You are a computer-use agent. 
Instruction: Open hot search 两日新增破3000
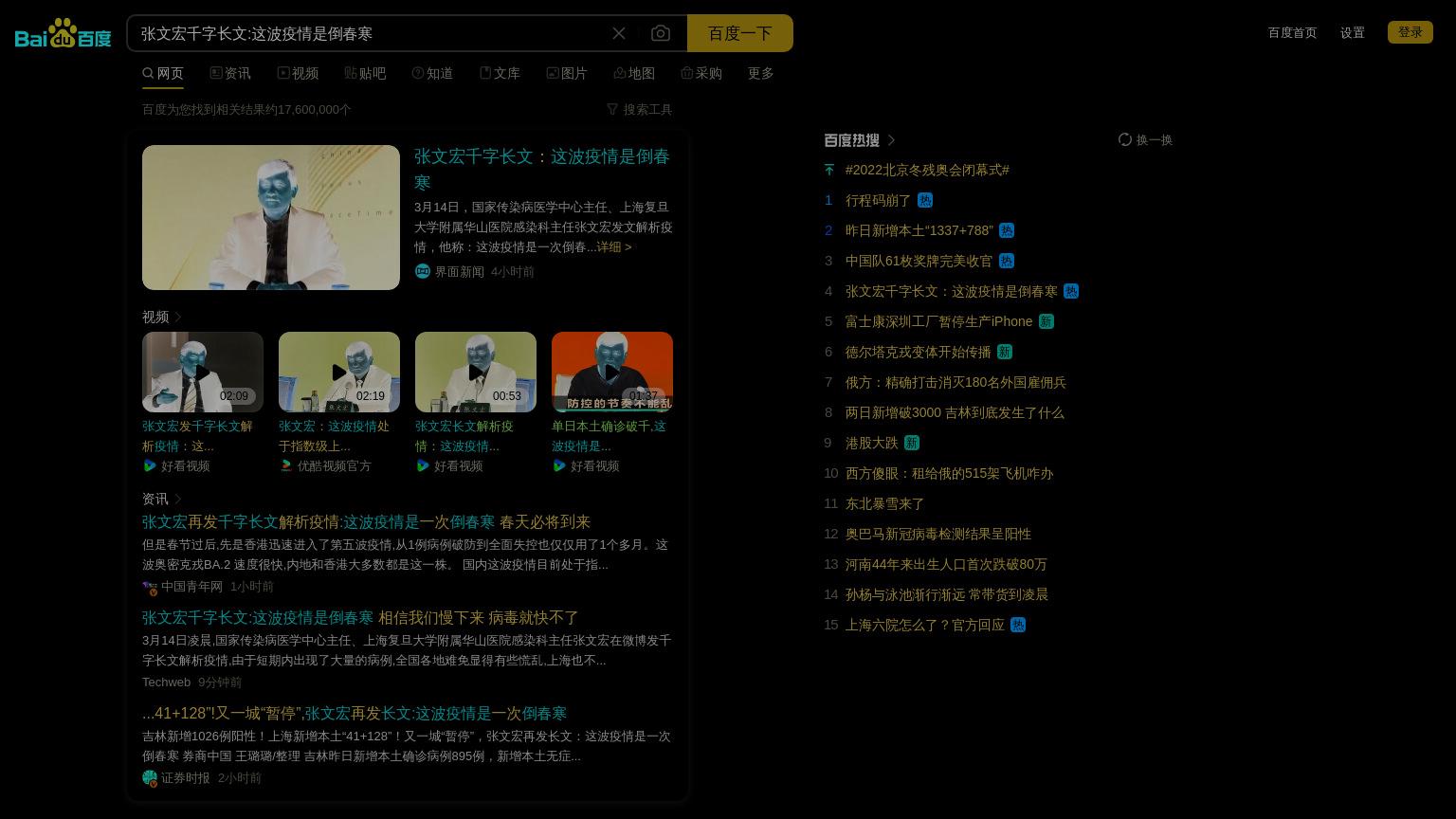click(x=955, y=412)
